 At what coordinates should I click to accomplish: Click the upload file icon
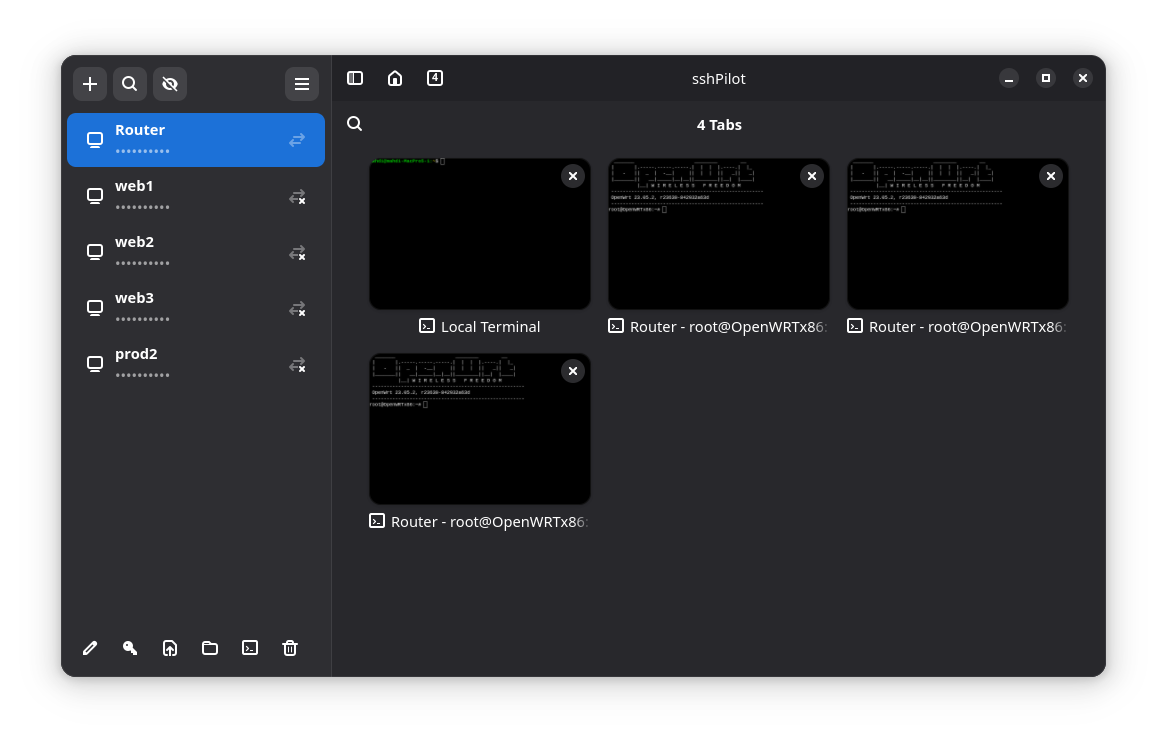click(170, 648)
